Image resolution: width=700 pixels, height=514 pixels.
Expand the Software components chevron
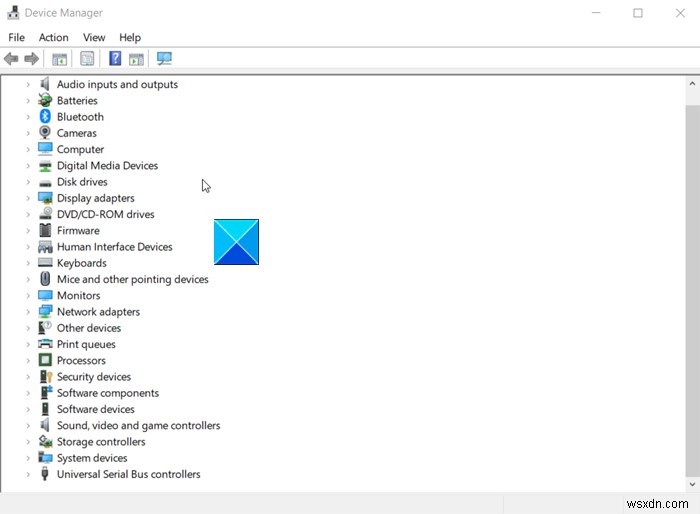pos(28,393)
